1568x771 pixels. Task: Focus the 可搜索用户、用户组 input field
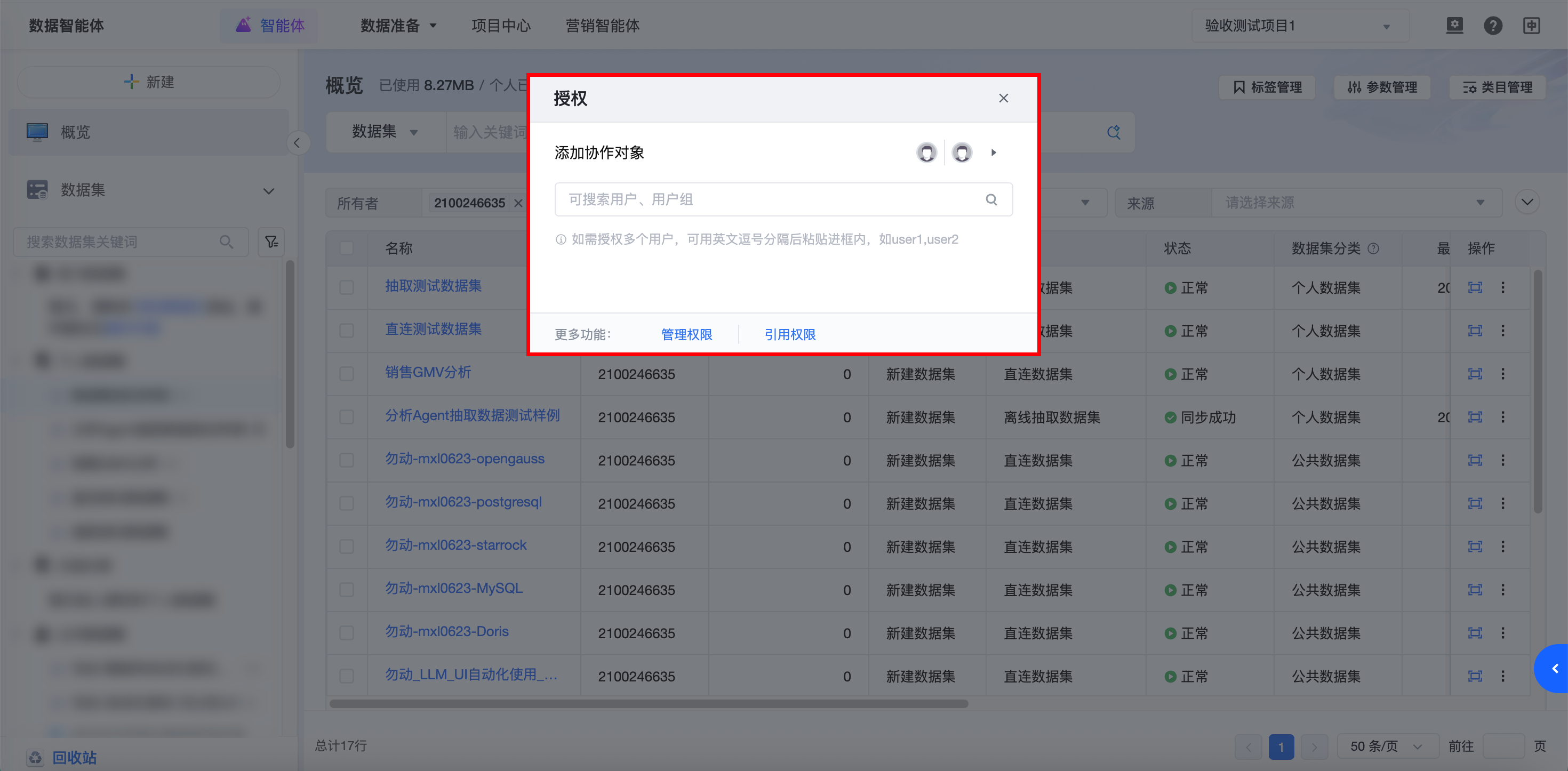point(767,199)
